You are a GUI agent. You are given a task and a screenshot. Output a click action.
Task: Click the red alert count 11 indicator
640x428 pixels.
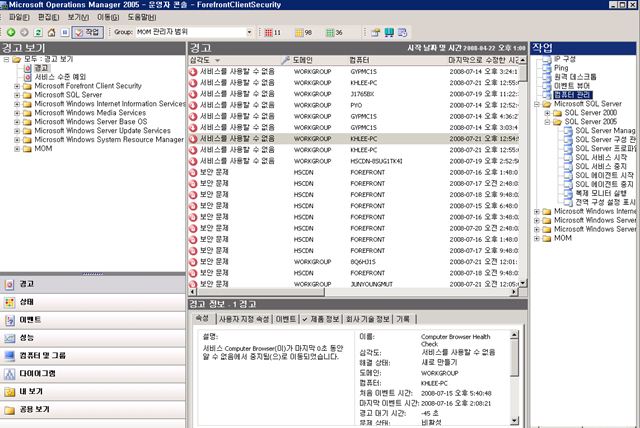click(x=272, y=33)
